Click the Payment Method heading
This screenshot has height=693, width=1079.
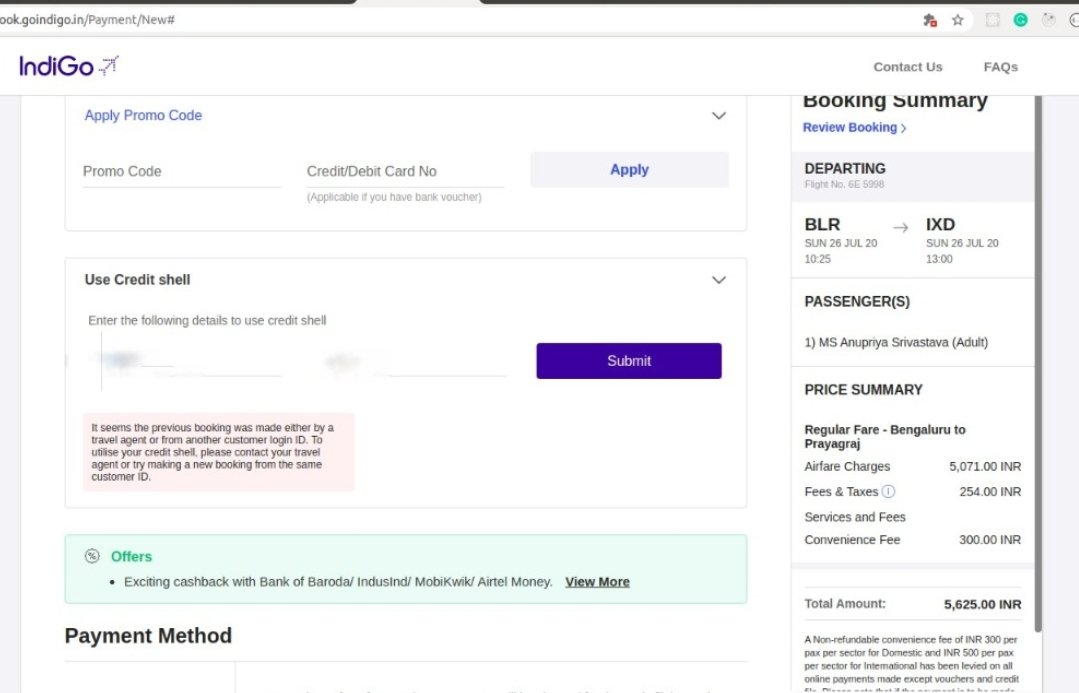pyautogui.click(x=148, y=635)
